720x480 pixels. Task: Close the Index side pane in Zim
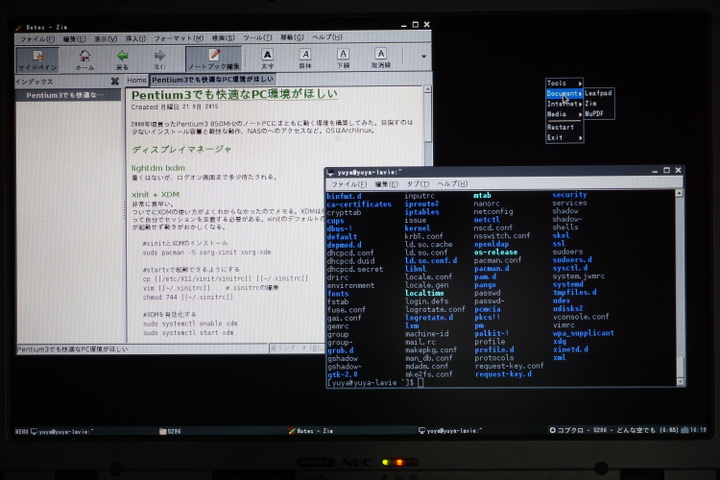[115, 81]
